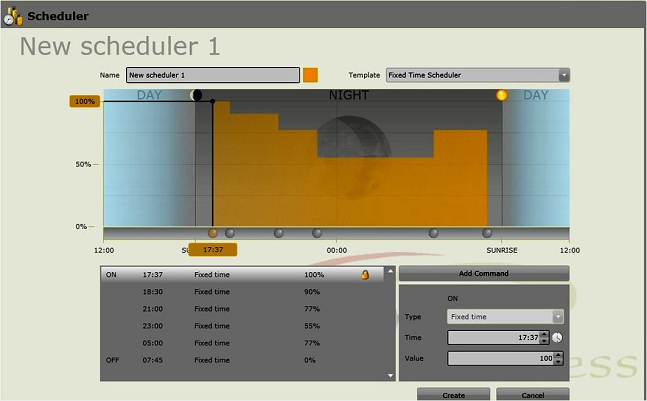Decrease the Time field with the down arrow

pyautogui.click(x=546, y=341)
